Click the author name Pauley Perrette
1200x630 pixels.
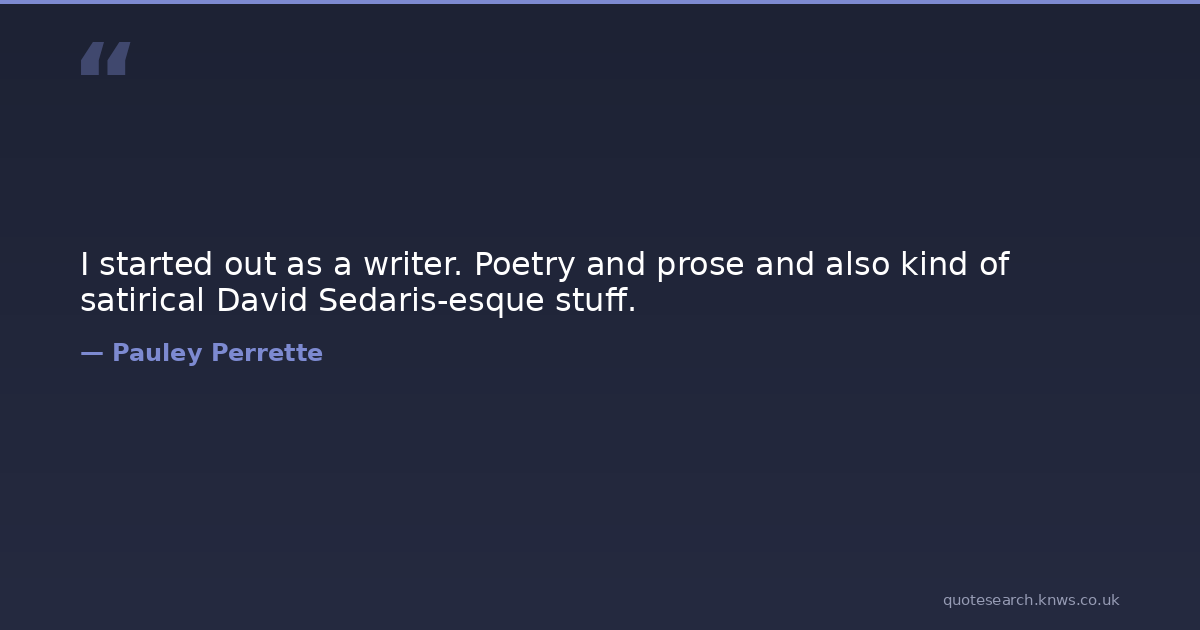217,353
